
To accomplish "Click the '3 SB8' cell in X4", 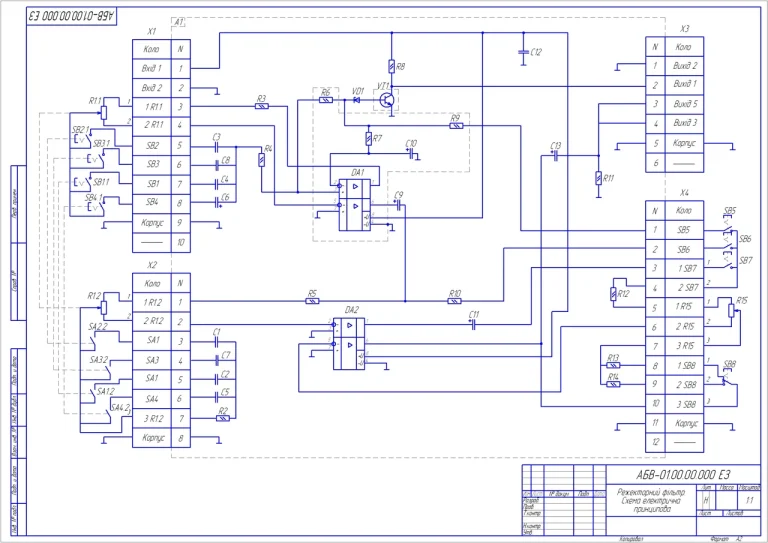I will coord(684,404).
